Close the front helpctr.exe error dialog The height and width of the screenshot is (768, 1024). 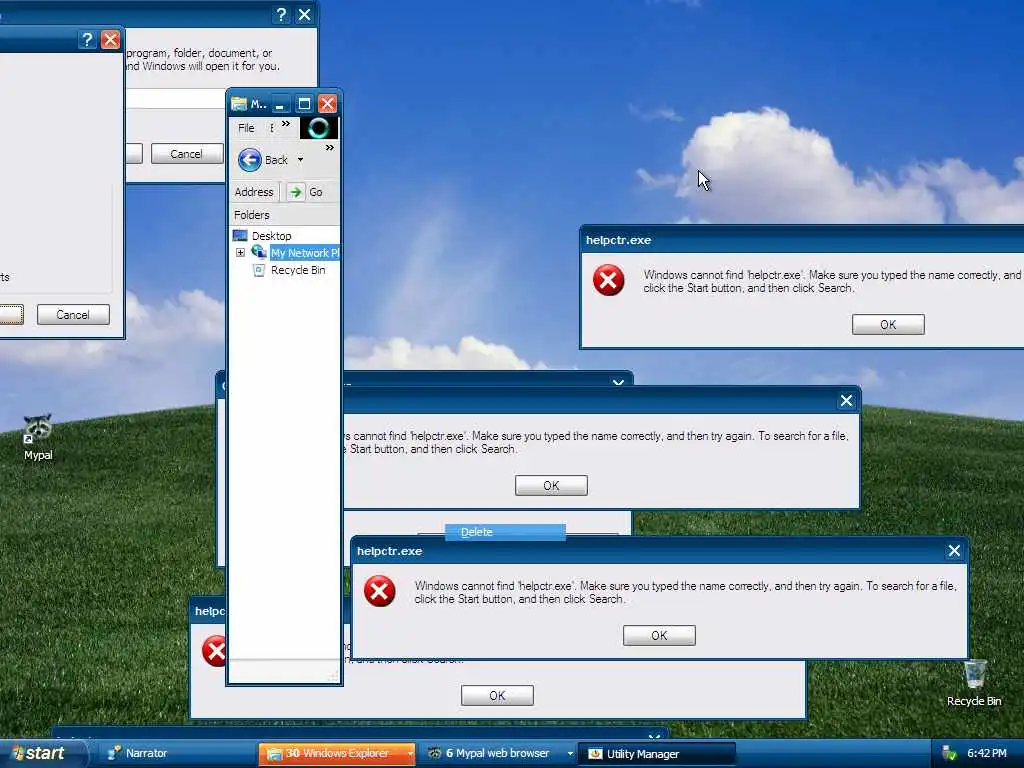click(x=954, y=551)
